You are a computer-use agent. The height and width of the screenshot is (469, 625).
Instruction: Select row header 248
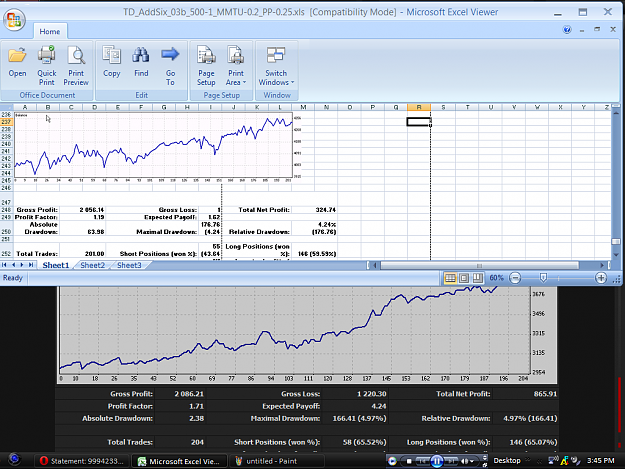coord(6,210)
